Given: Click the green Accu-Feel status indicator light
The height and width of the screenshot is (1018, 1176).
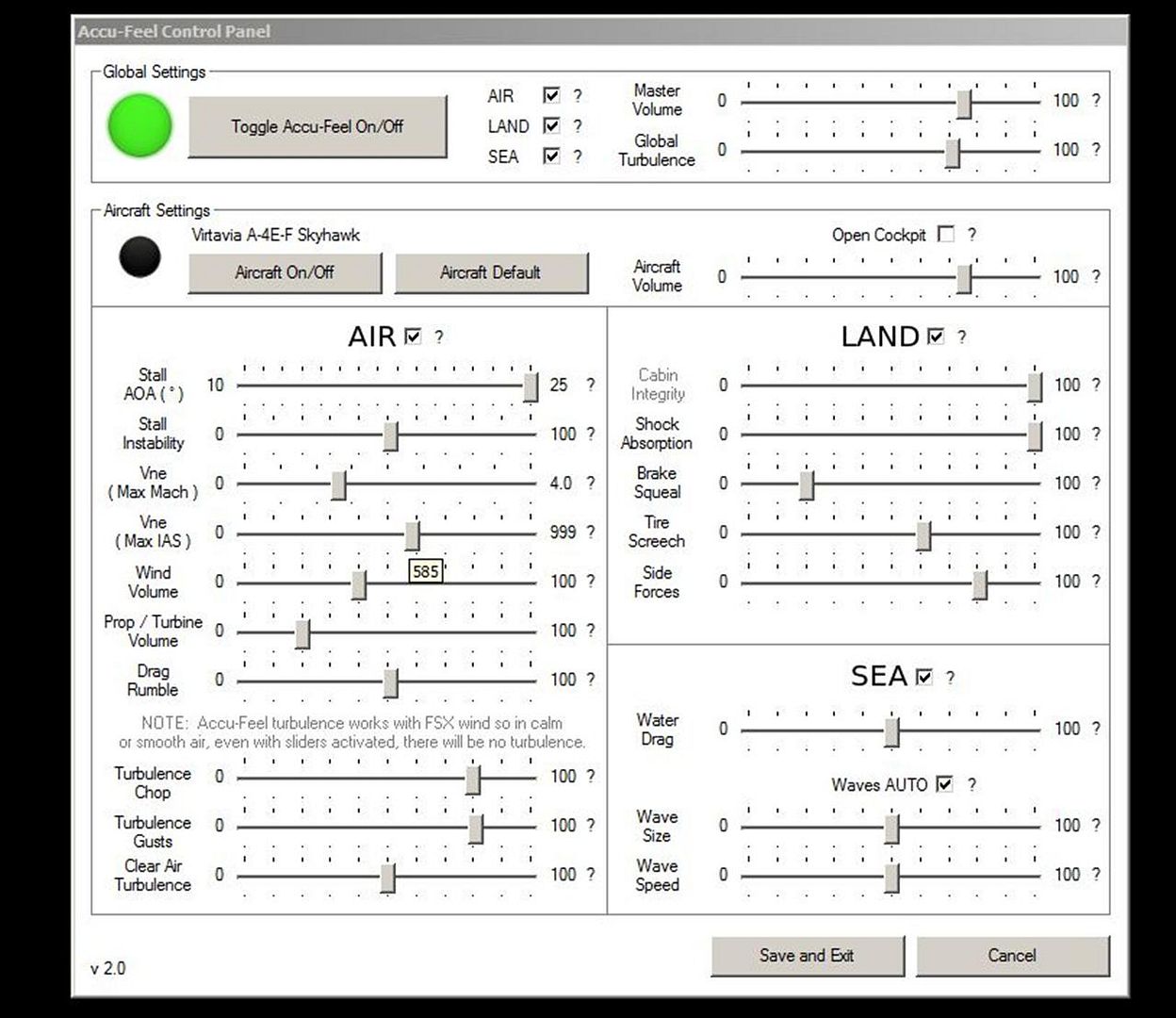Looking at the screenshot, I should [140, 125].
